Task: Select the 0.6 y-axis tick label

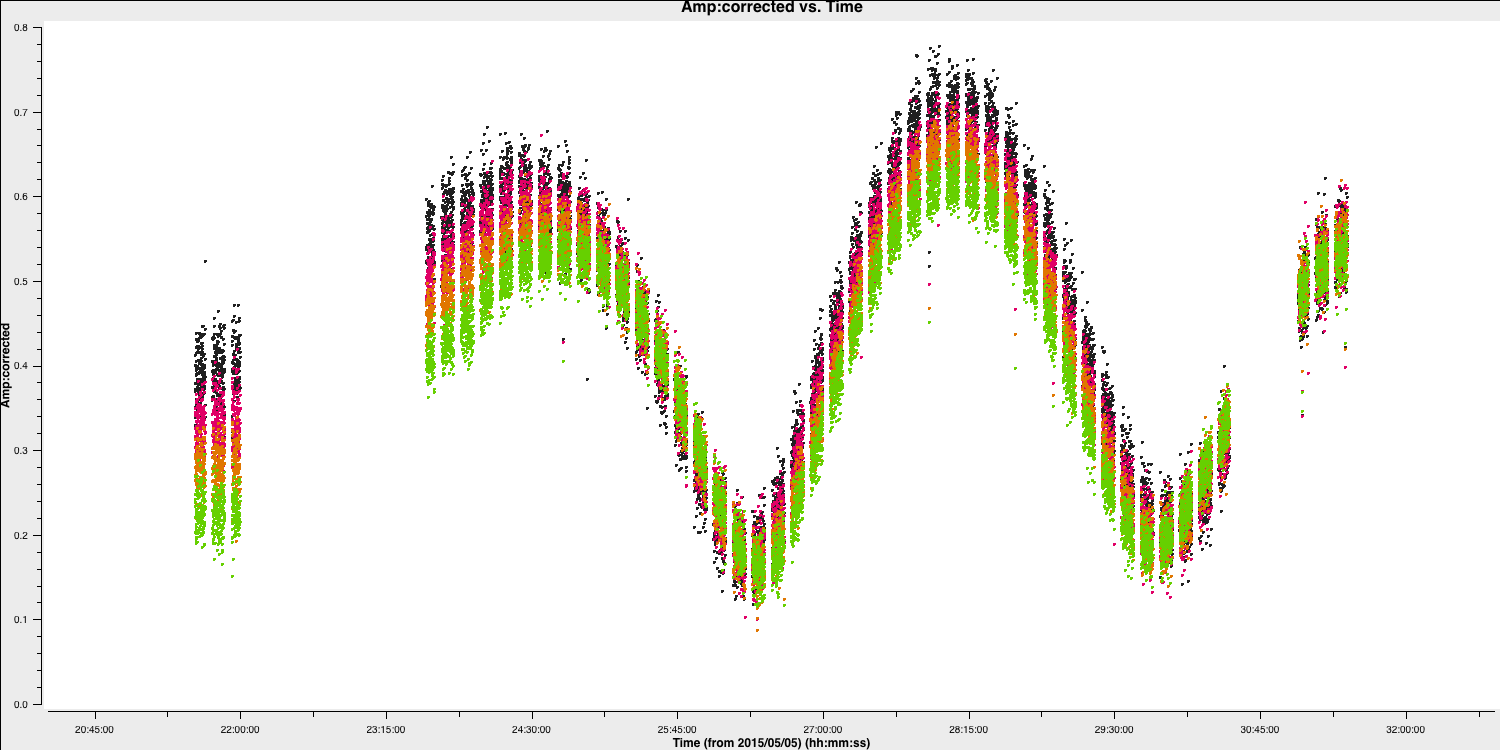Action: point(21,197)
